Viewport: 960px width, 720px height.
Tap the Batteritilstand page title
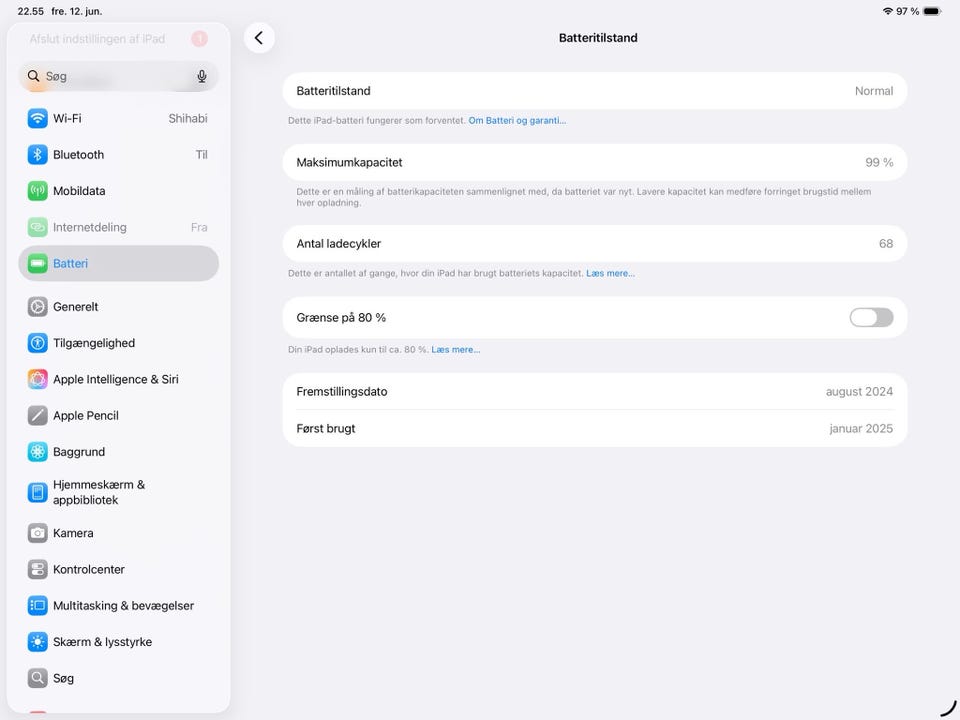click(x=598, y=38)
